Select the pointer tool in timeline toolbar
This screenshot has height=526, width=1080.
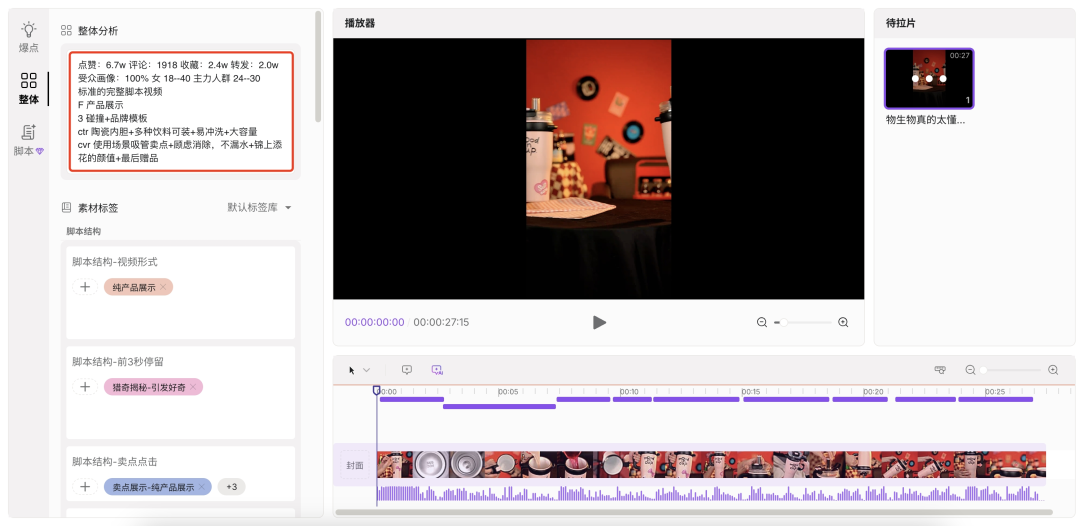point(352,370)
